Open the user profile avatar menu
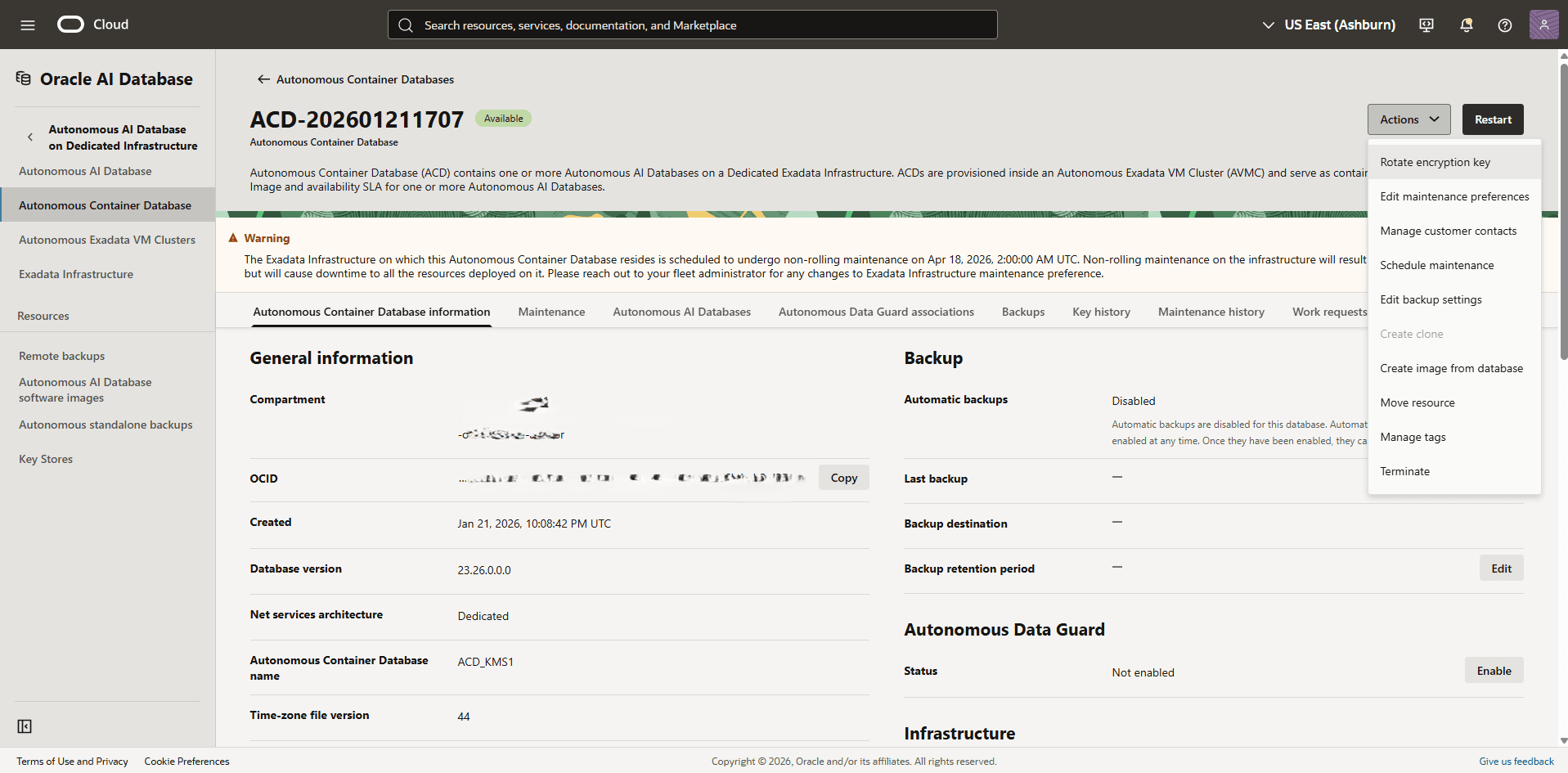This screenshot has width=1568, height=773. click(1543, 25)
